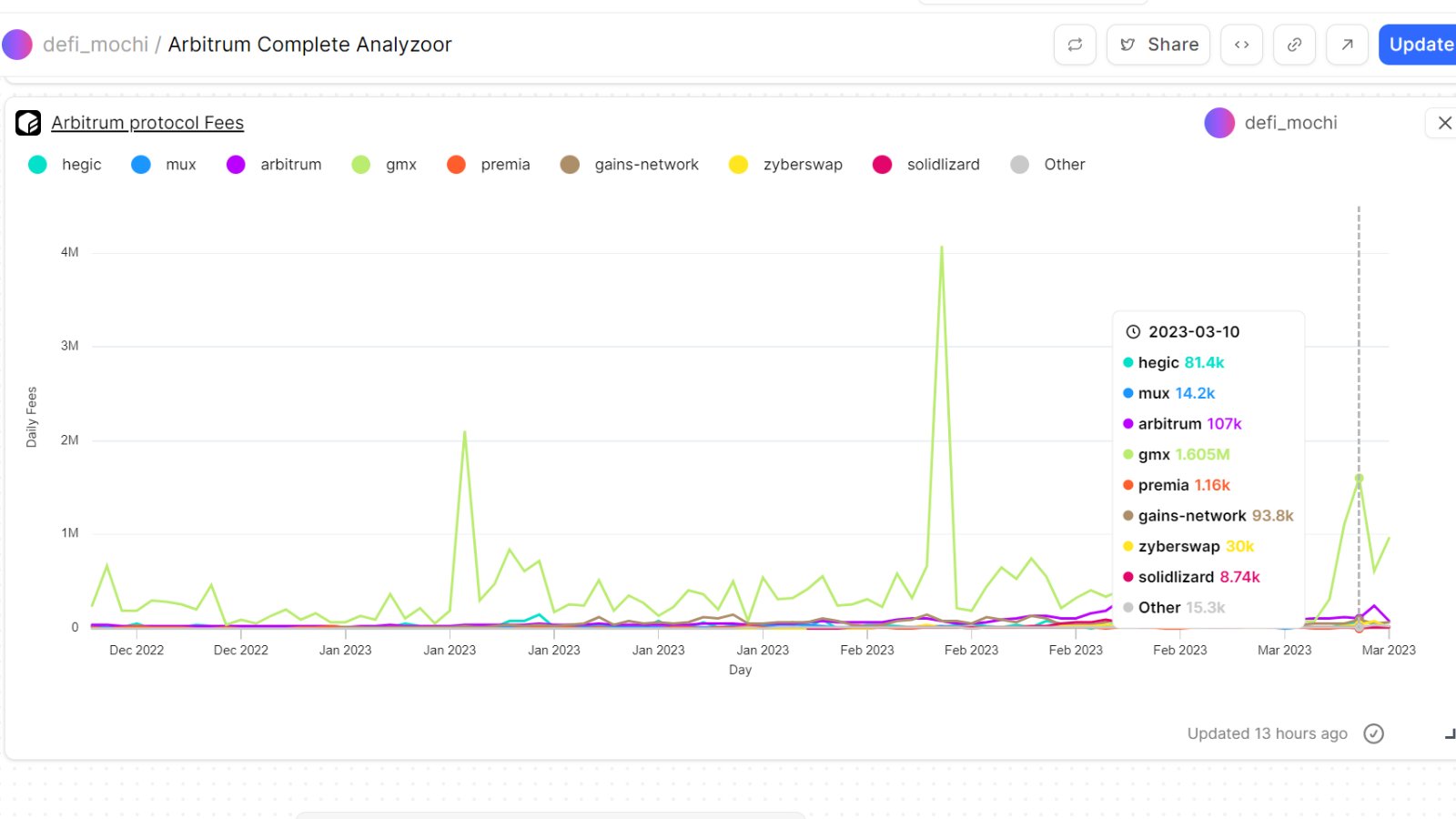Open the Arbitrum protocol Fees link
The height and width of the screenshot is (819, 1456).
point(147,123)
